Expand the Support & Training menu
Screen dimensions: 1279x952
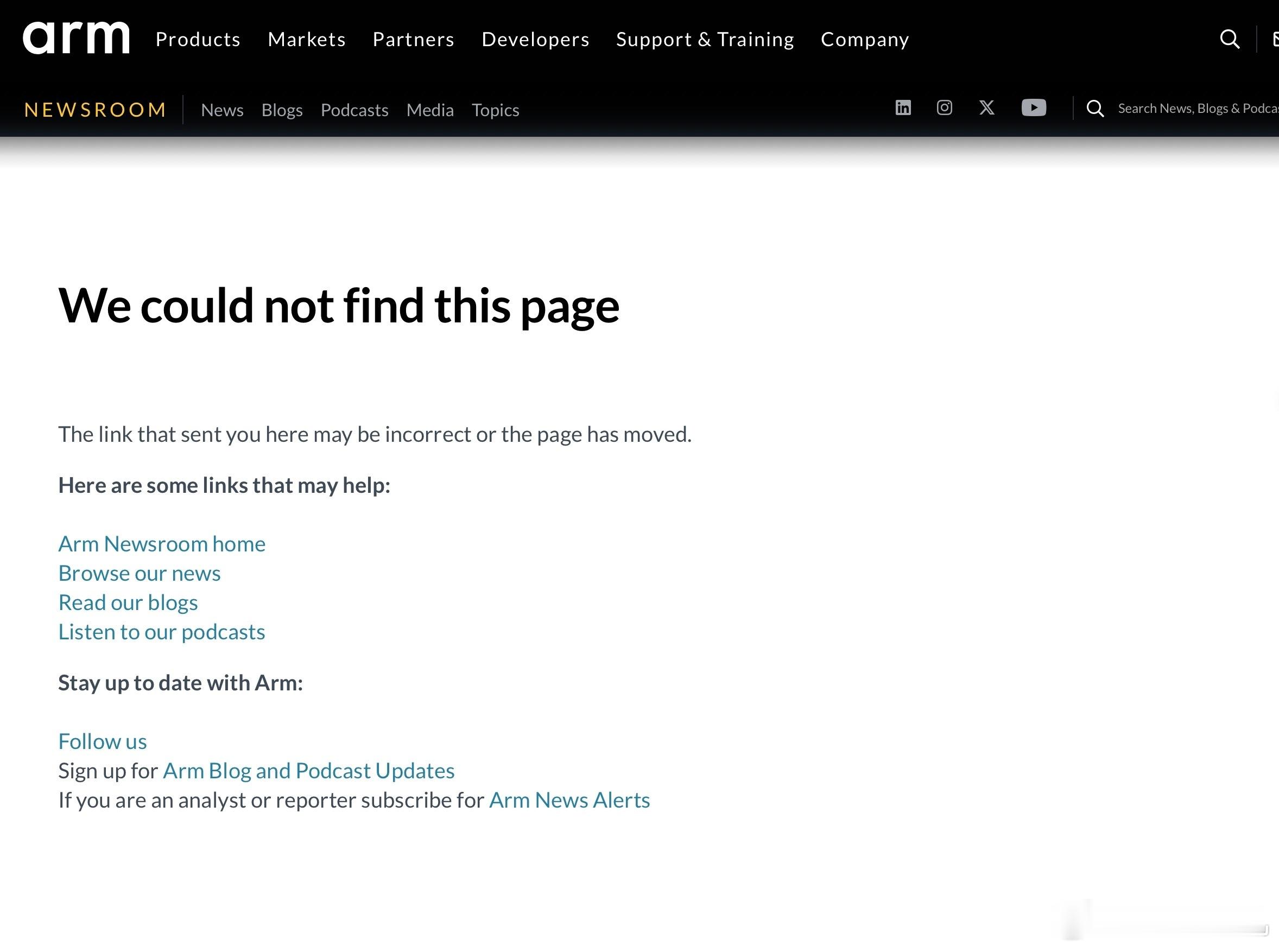pyautogui.click(x=705, y=39)
